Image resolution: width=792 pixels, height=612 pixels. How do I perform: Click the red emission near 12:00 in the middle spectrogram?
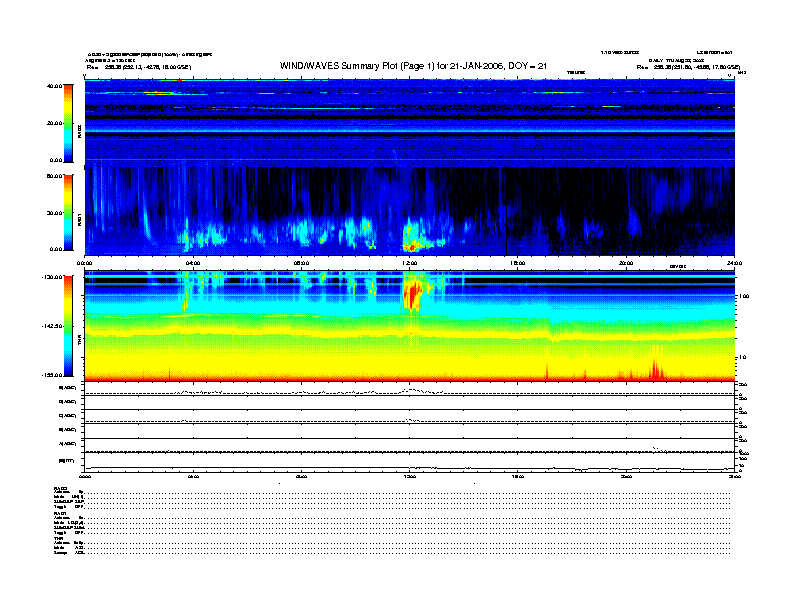click(412, 247)
